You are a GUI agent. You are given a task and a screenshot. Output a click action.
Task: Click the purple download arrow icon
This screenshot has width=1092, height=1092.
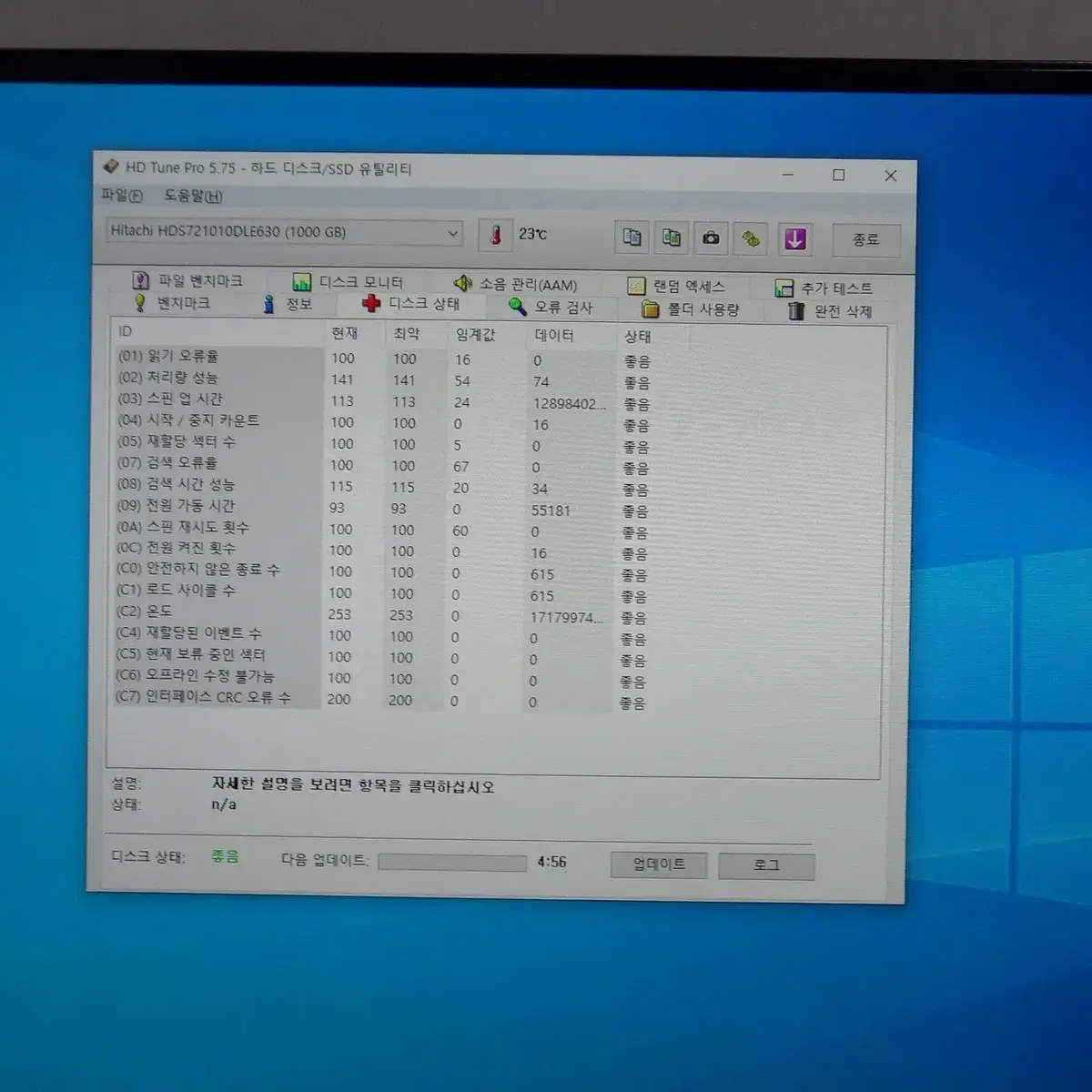click(x=794, y=239)
